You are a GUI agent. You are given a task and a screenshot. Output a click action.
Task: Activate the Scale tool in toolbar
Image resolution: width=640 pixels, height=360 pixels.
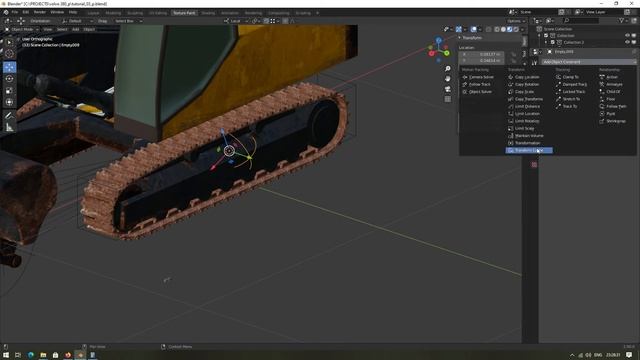point(9,91)
